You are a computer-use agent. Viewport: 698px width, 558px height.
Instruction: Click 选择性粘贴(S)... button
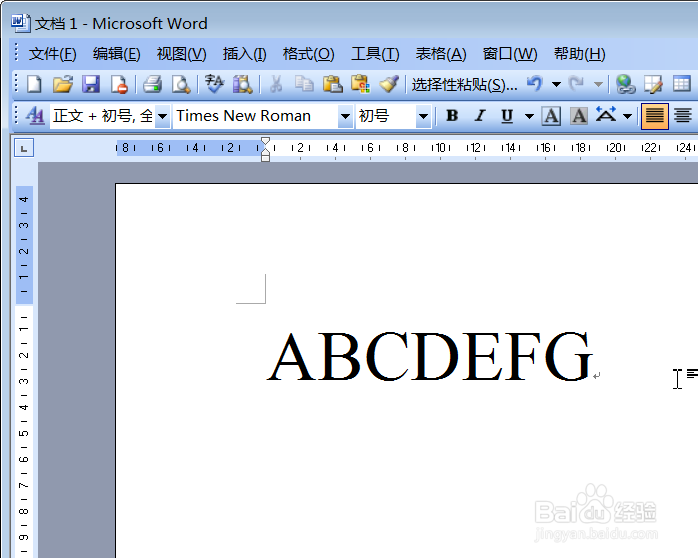click(464, 84)
